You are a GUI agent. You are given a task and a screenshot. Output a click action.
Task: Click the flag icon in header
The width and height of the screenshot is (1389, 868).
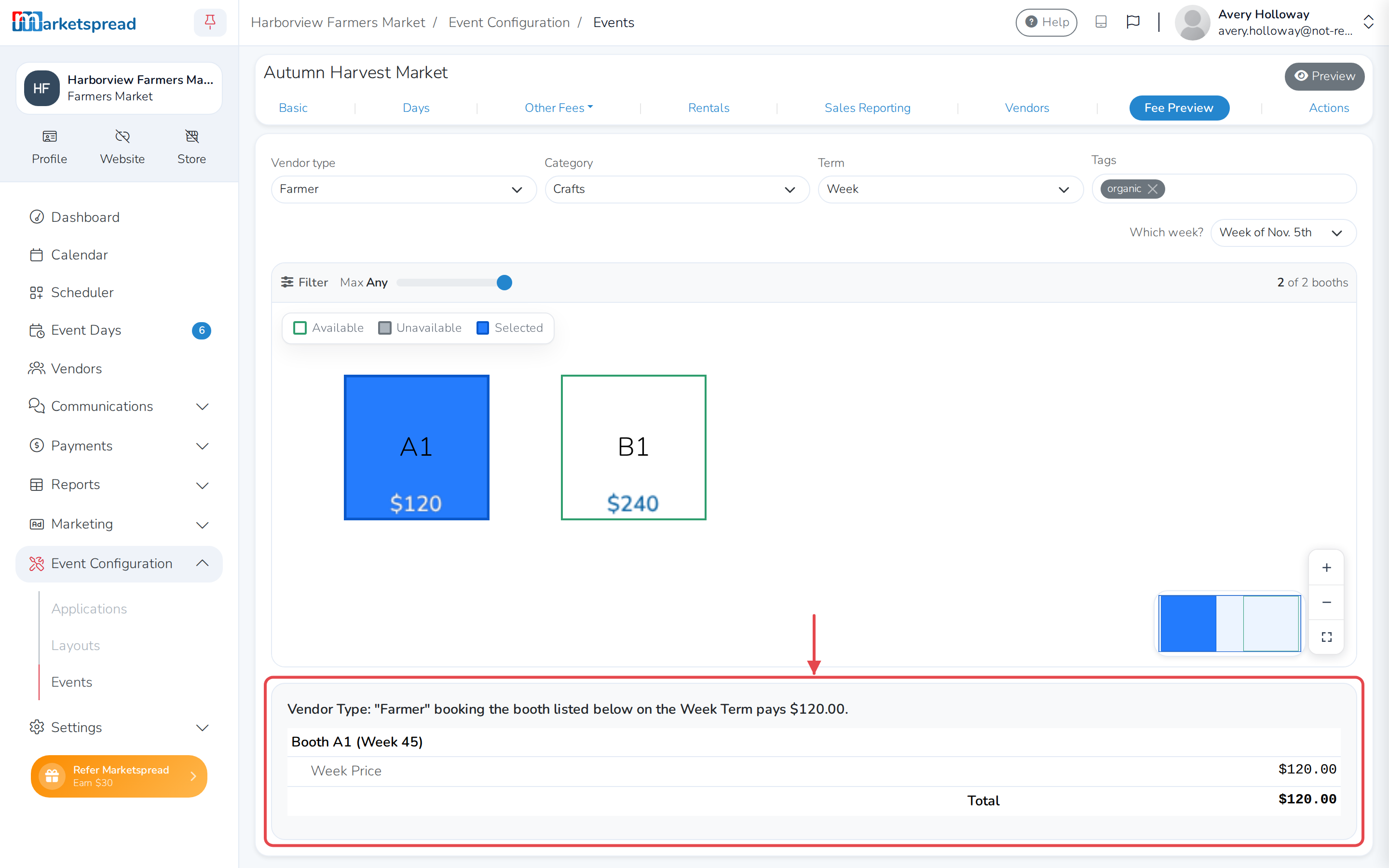pos(1132,22)
